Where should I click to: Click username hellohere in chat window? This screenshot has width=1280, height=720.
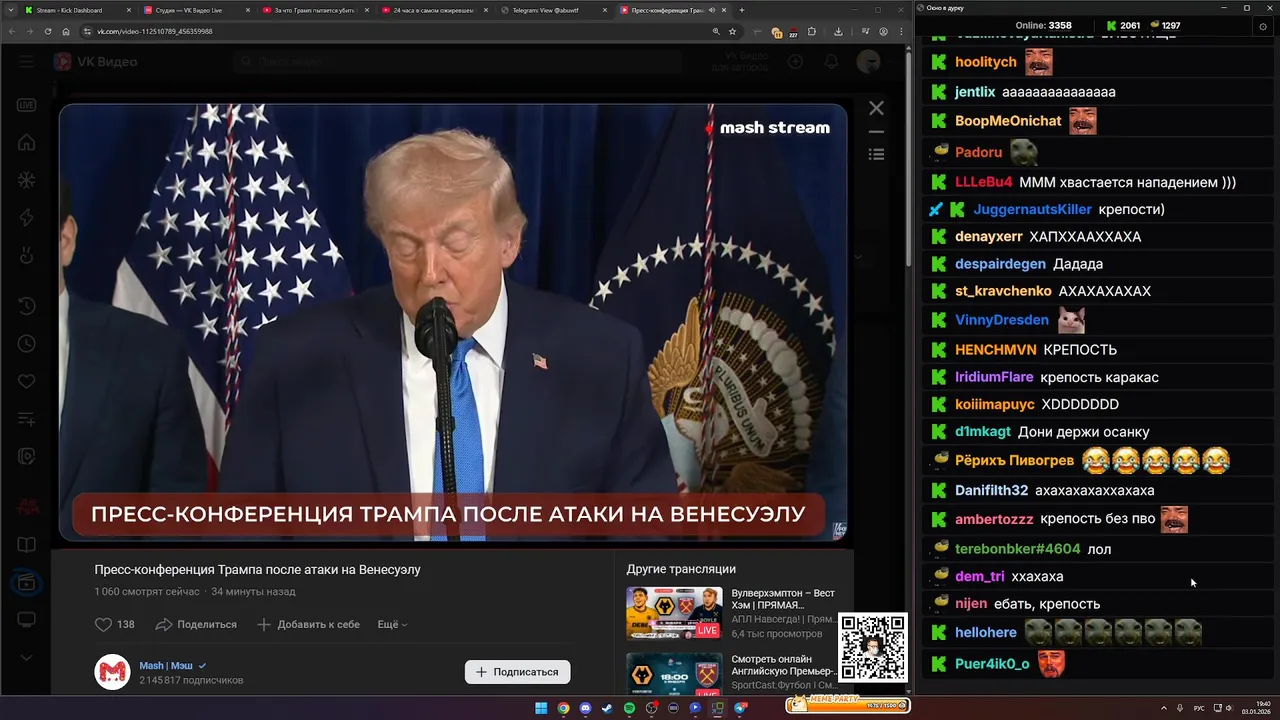click(985, 633)
